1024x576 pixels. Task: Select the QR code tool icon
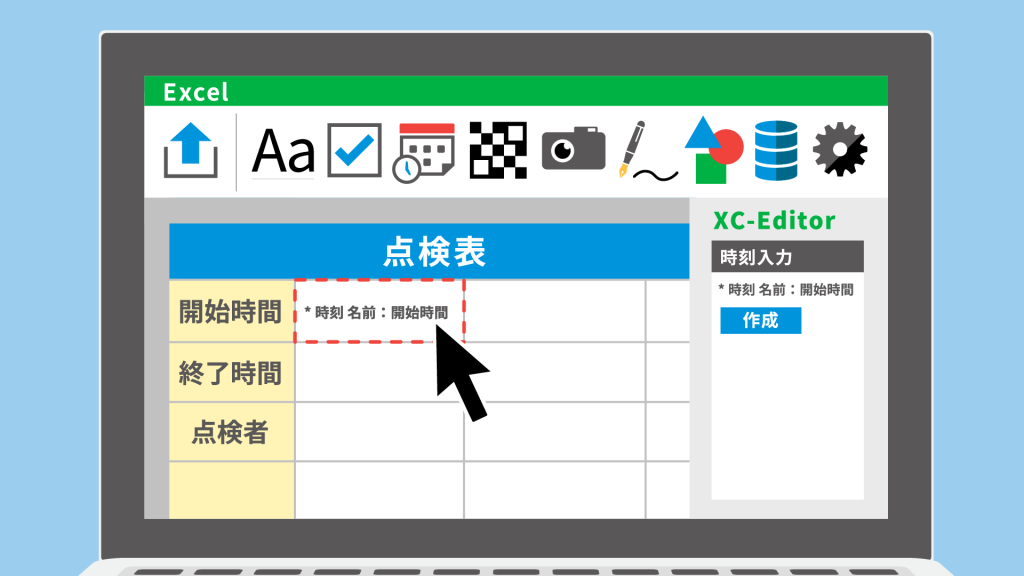pos(498,151)
